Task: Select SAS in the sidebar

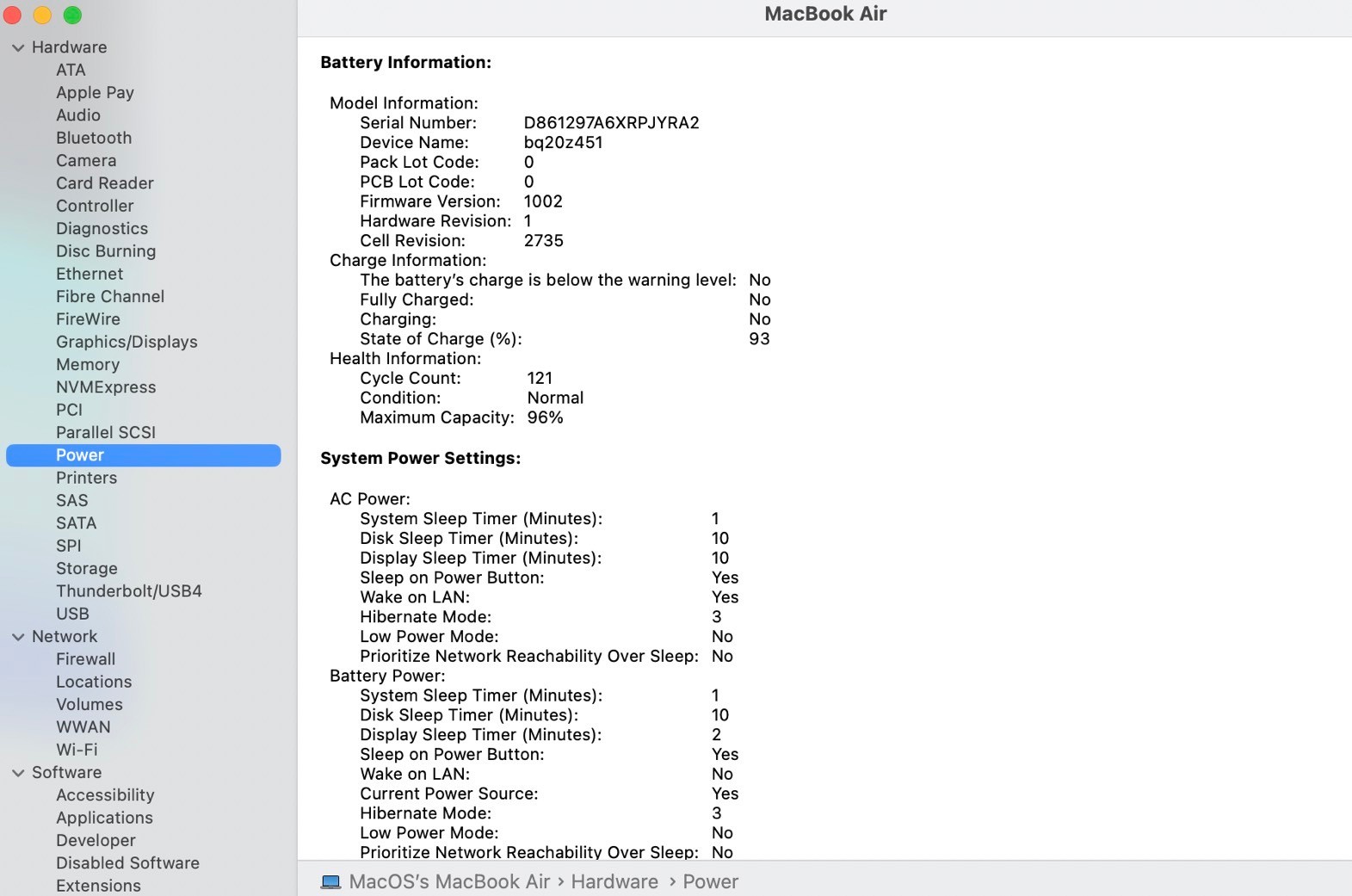Action: point(72,501)
